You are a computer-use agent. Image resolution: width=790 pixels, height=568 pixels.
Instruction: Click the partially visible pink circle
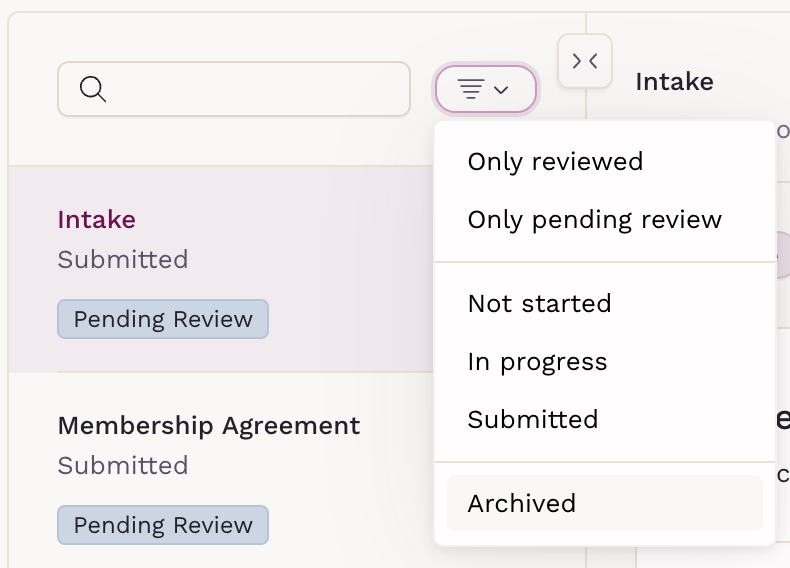(x=780, y=255)
